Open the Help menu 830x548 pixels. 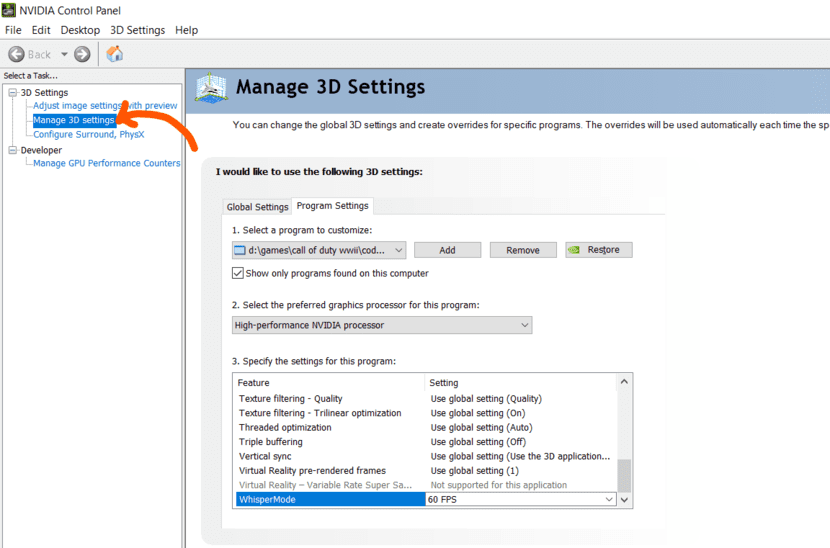click(186, 30)
